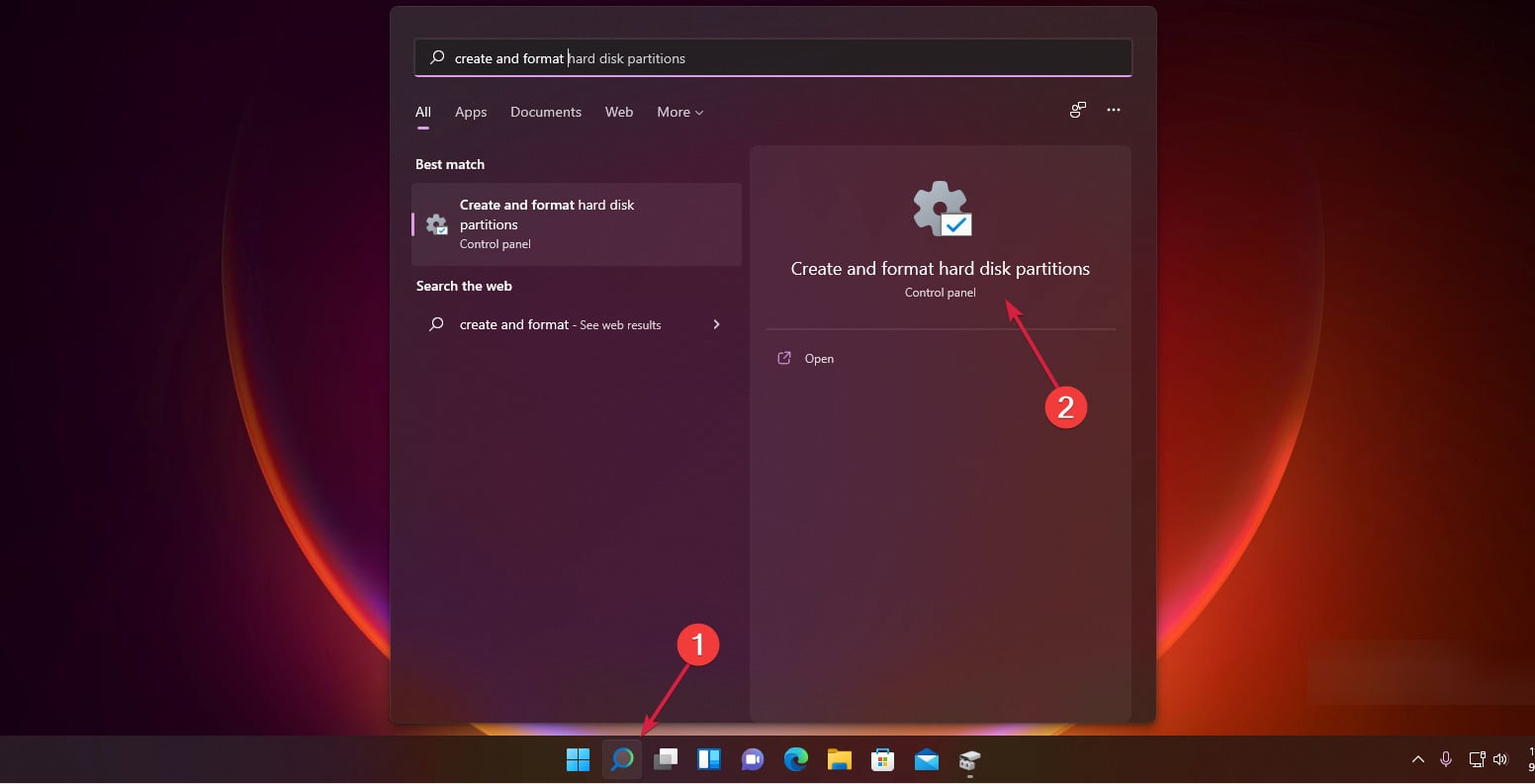Open Microsoft Store from the taskbar

(882, 759)
